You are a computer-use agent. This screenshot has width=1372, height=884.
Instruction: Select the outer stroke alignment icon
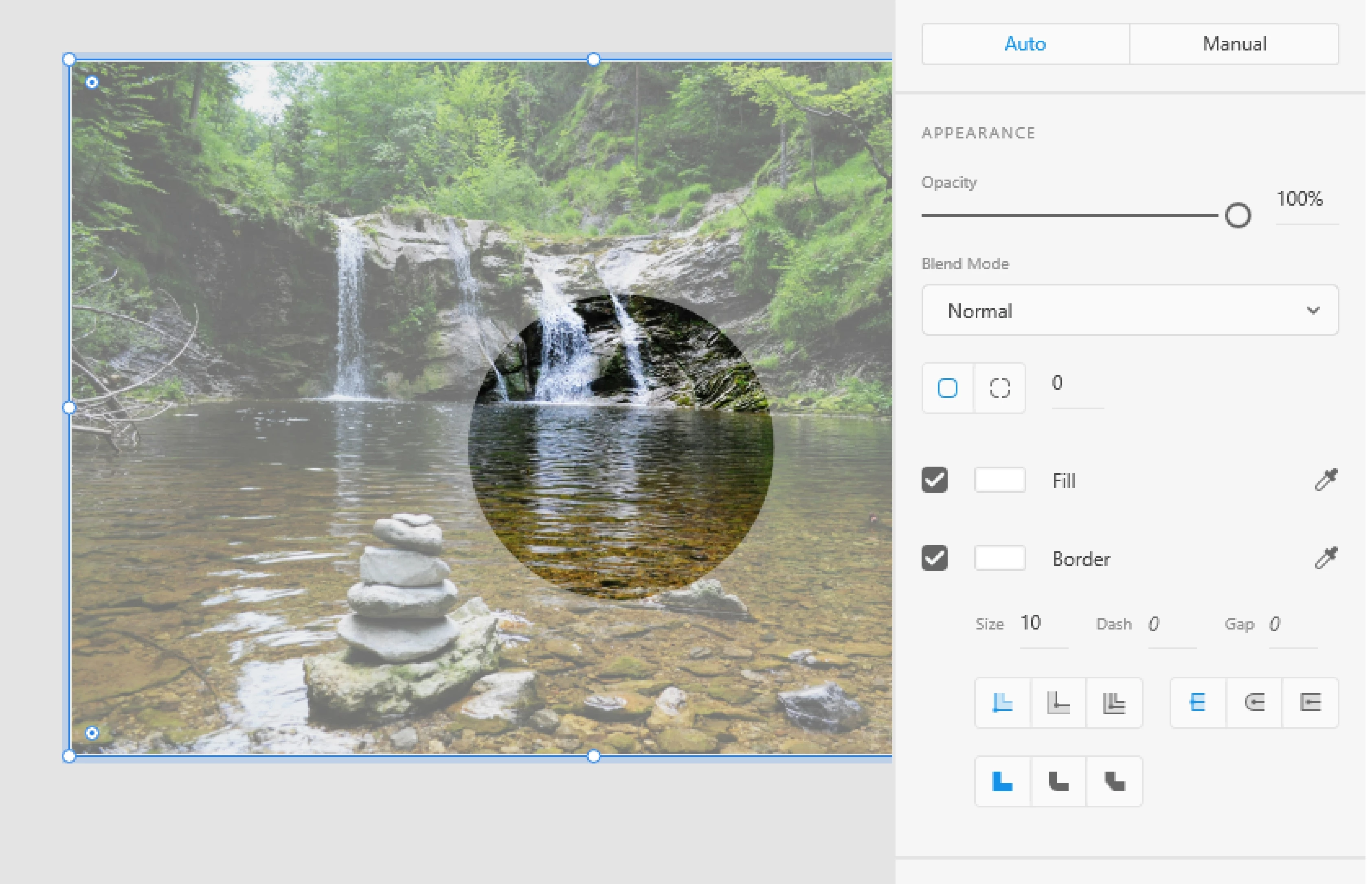(1114, 703)
